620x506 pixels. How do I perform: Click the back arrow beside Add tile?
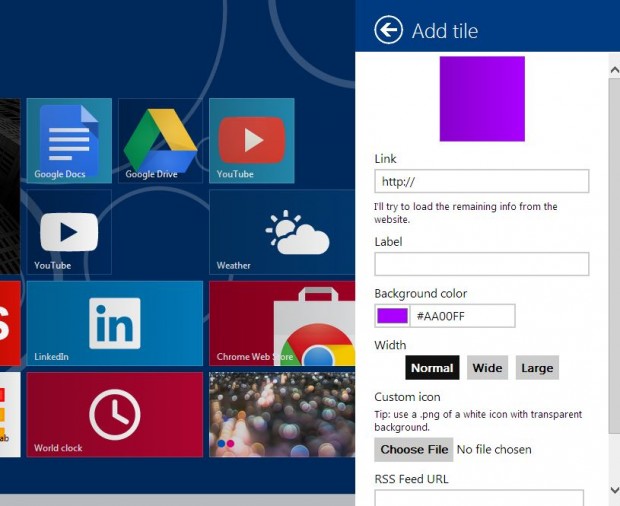(x=388, y=30)
